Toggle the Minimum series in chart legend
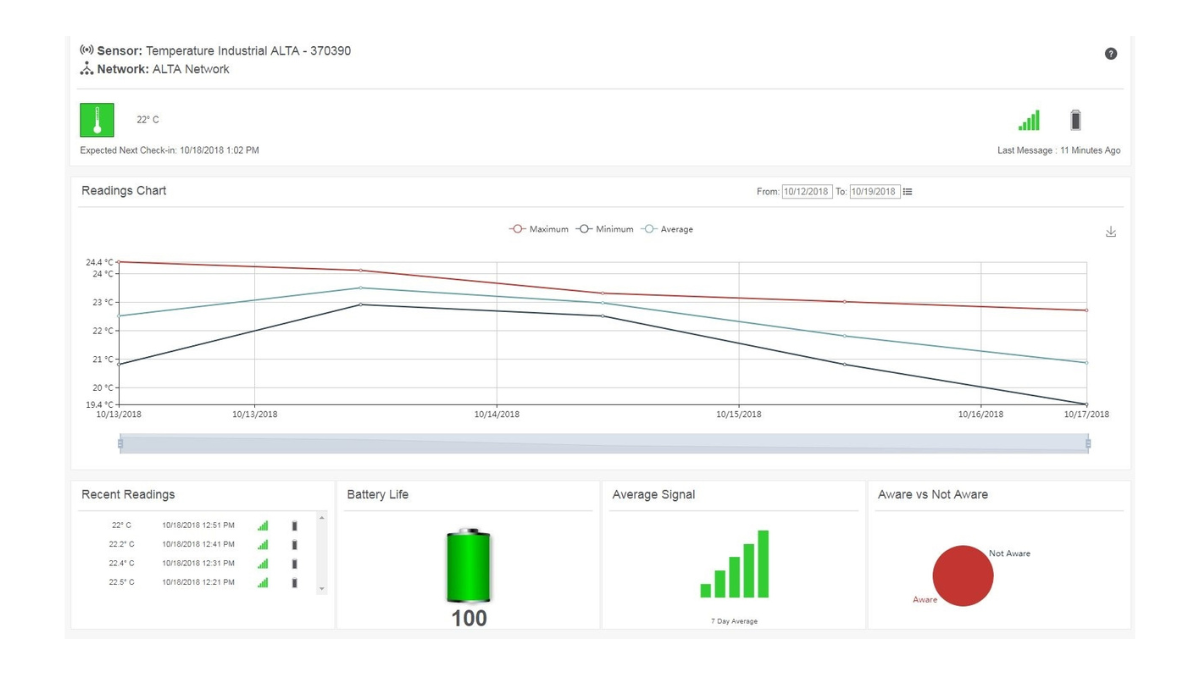 (605, 229)
